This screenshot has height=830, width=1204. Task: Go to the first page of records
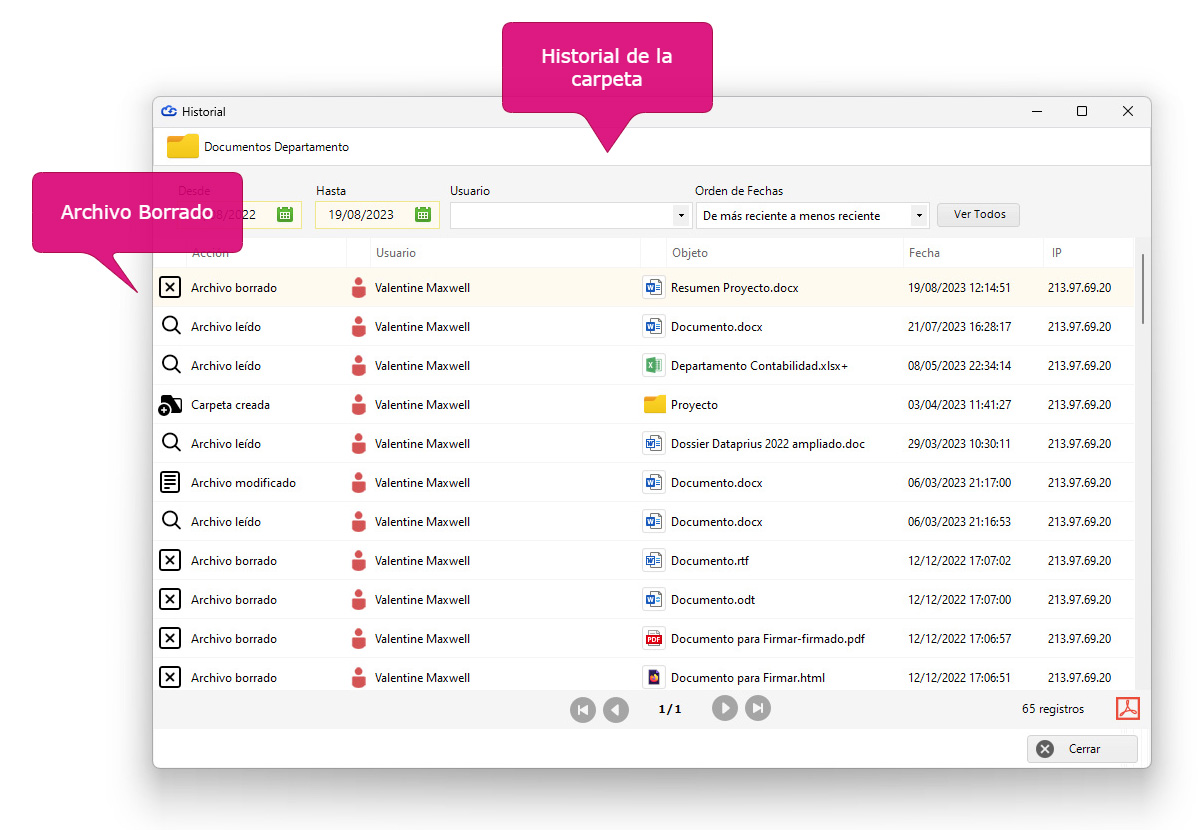point(582,710)
